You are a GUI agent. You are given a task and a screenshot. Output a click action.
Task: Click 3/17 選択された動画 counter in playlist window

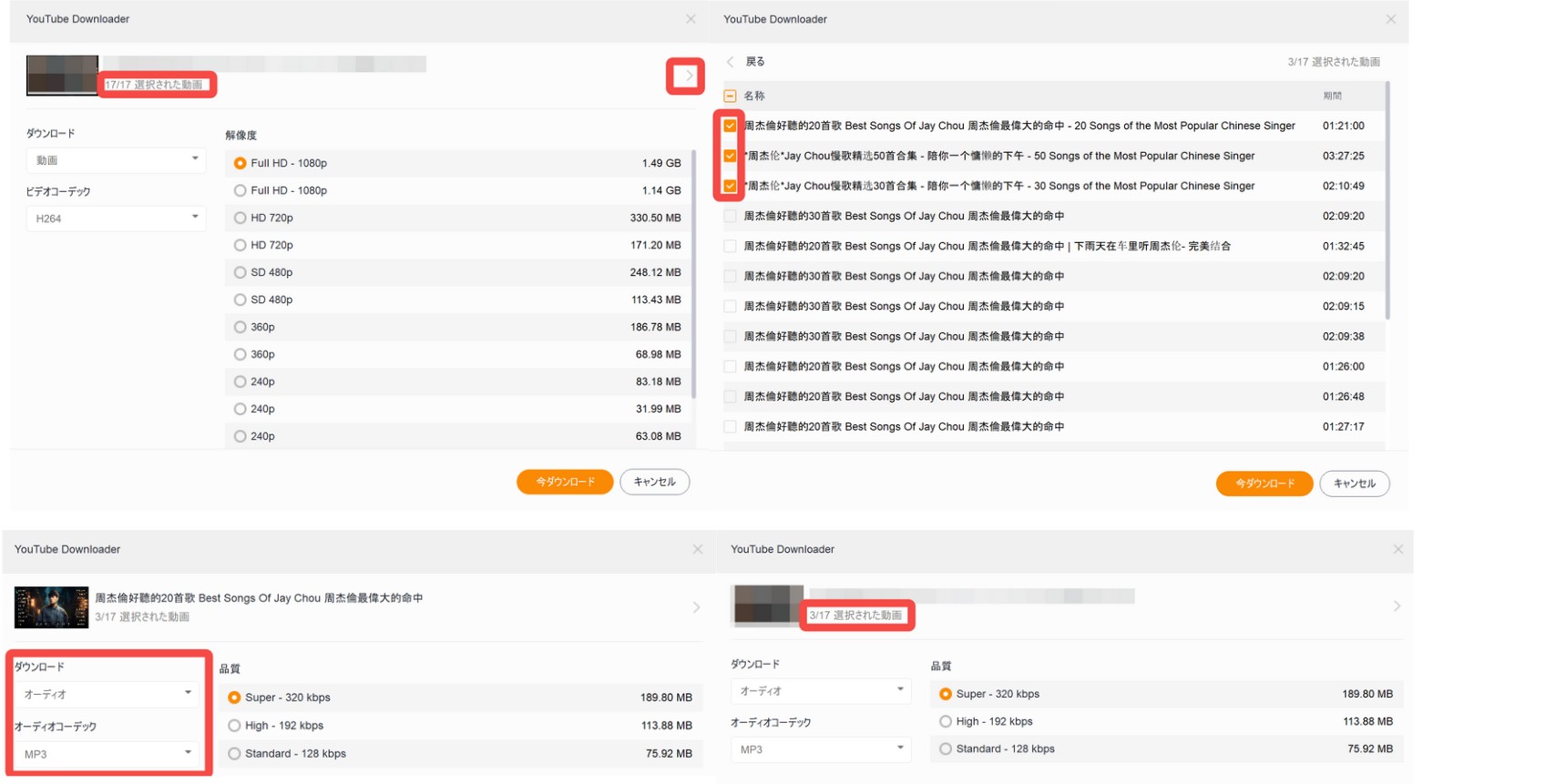pyautogui.click(x=1334, y=62)
